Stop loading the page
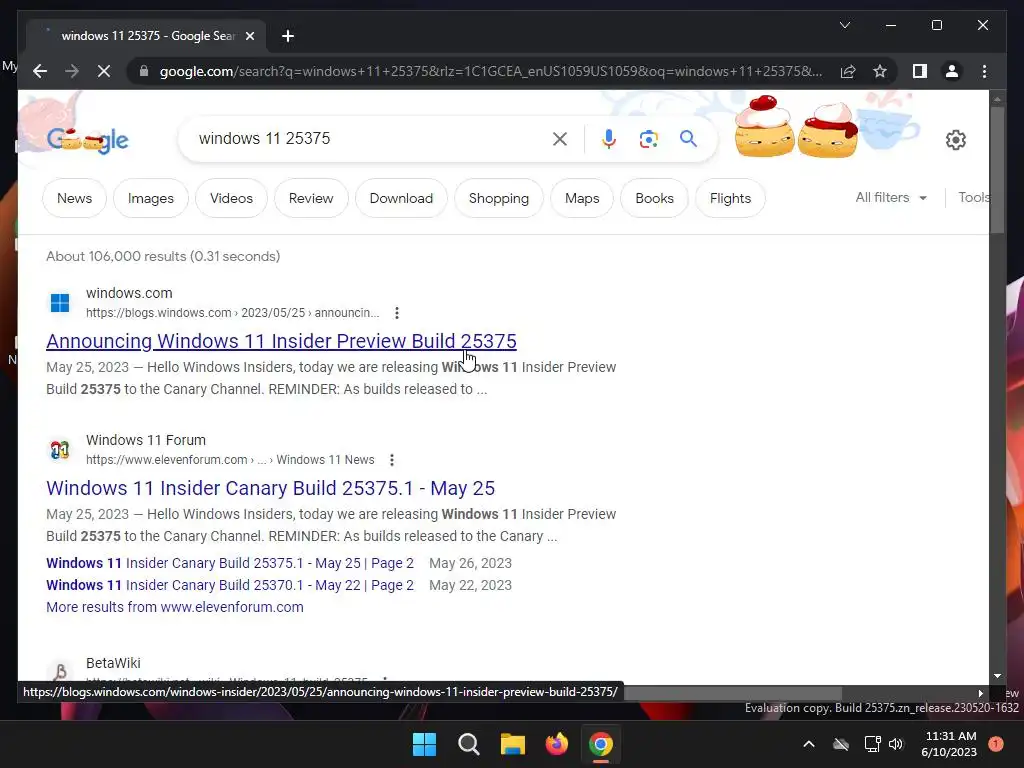The image size is (1024, 768). (x=104, y=71)
